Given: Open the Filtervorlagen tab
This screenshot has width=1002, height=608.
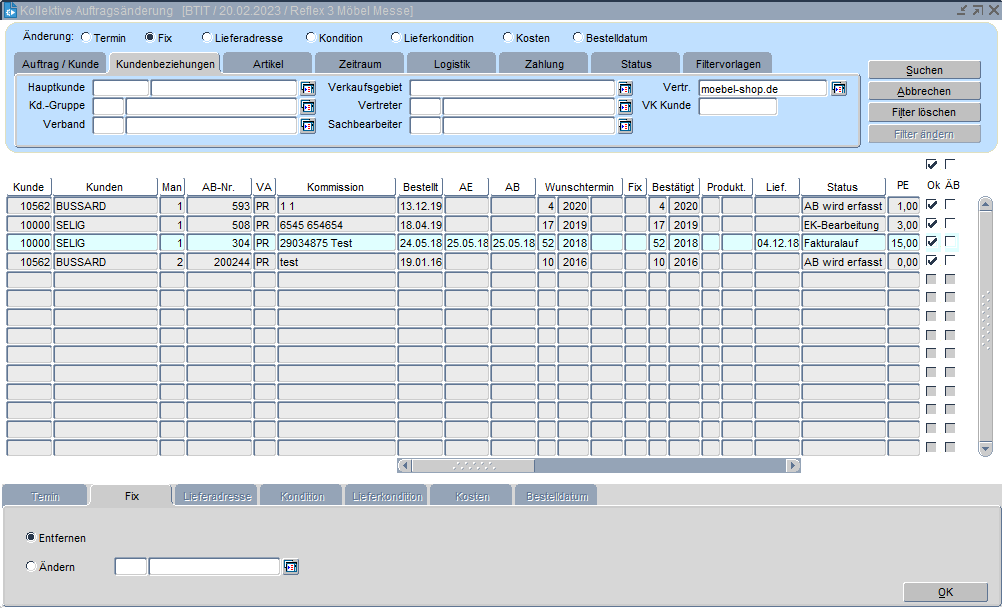Looking at the screenshot, I should (x=727, y=63).
